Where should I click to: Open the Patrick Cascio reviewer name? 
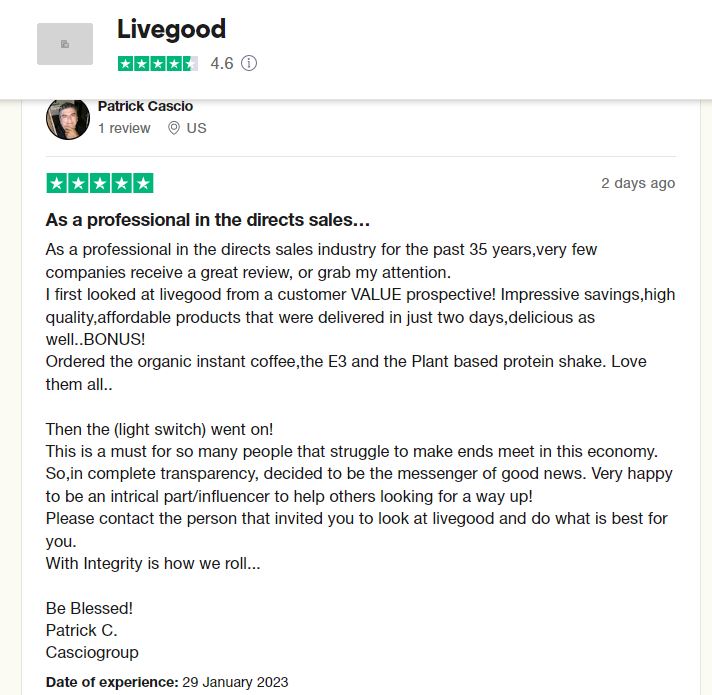145,106
